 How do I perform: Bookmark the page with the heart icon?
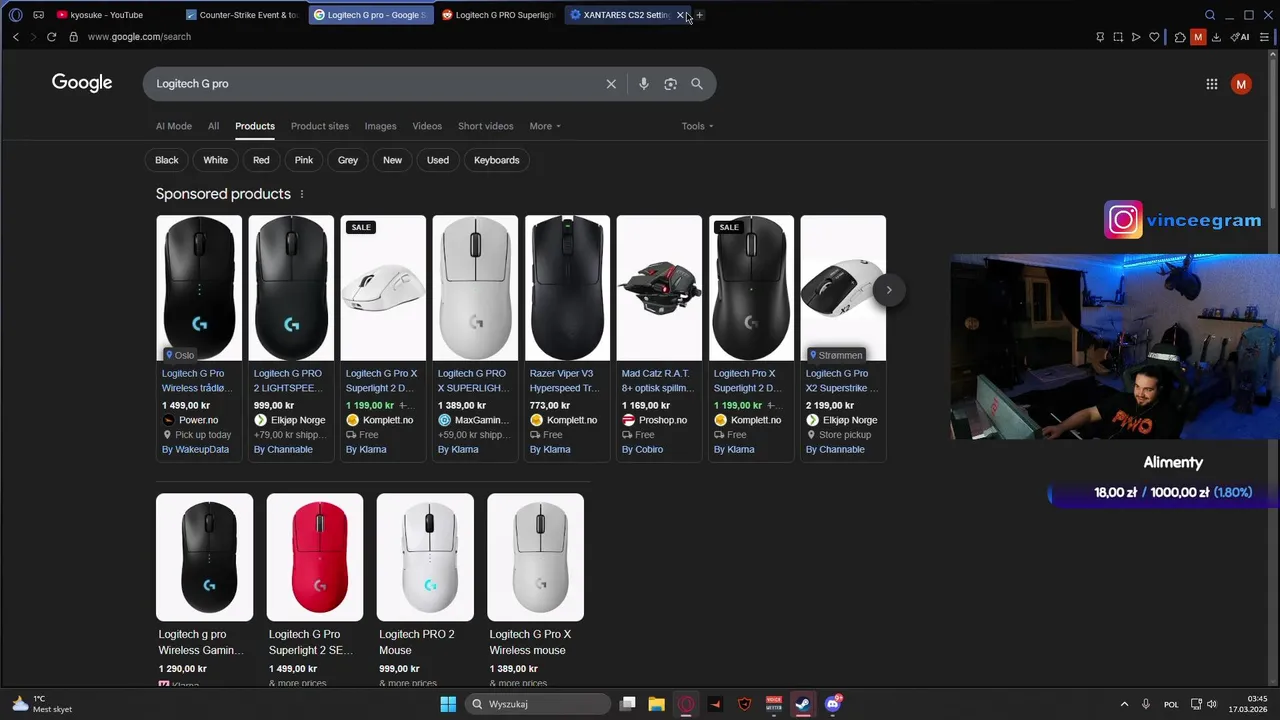[1154, 37]
